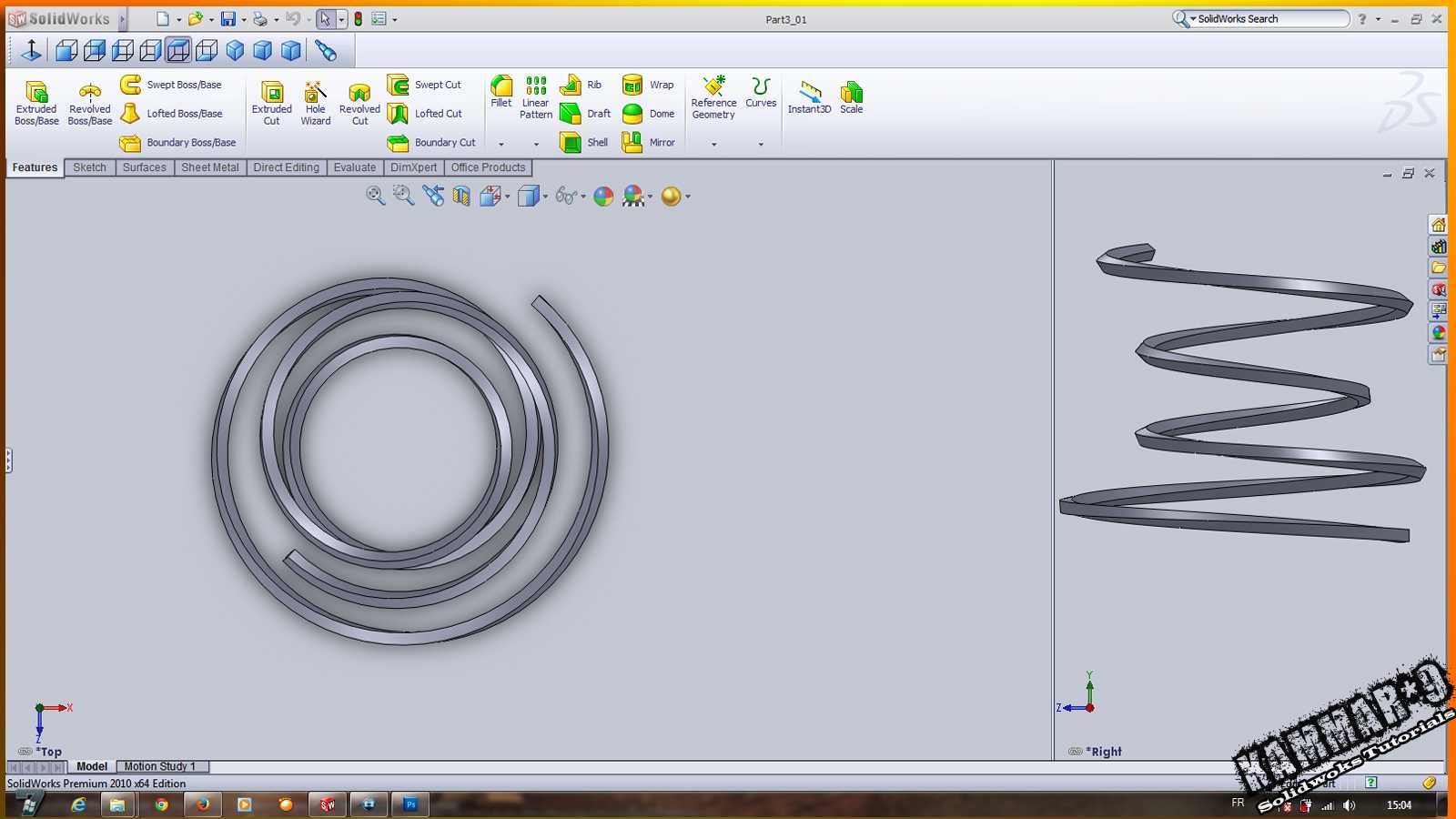Click the Lofted Cut button
Screen dimensions: 1456x819
point(425,114)
